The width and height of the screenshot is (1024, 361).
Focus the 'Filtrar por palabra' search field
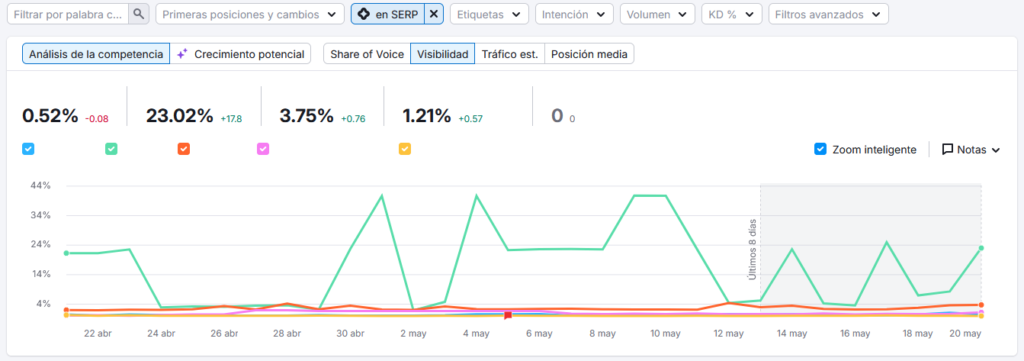point(68,14)
